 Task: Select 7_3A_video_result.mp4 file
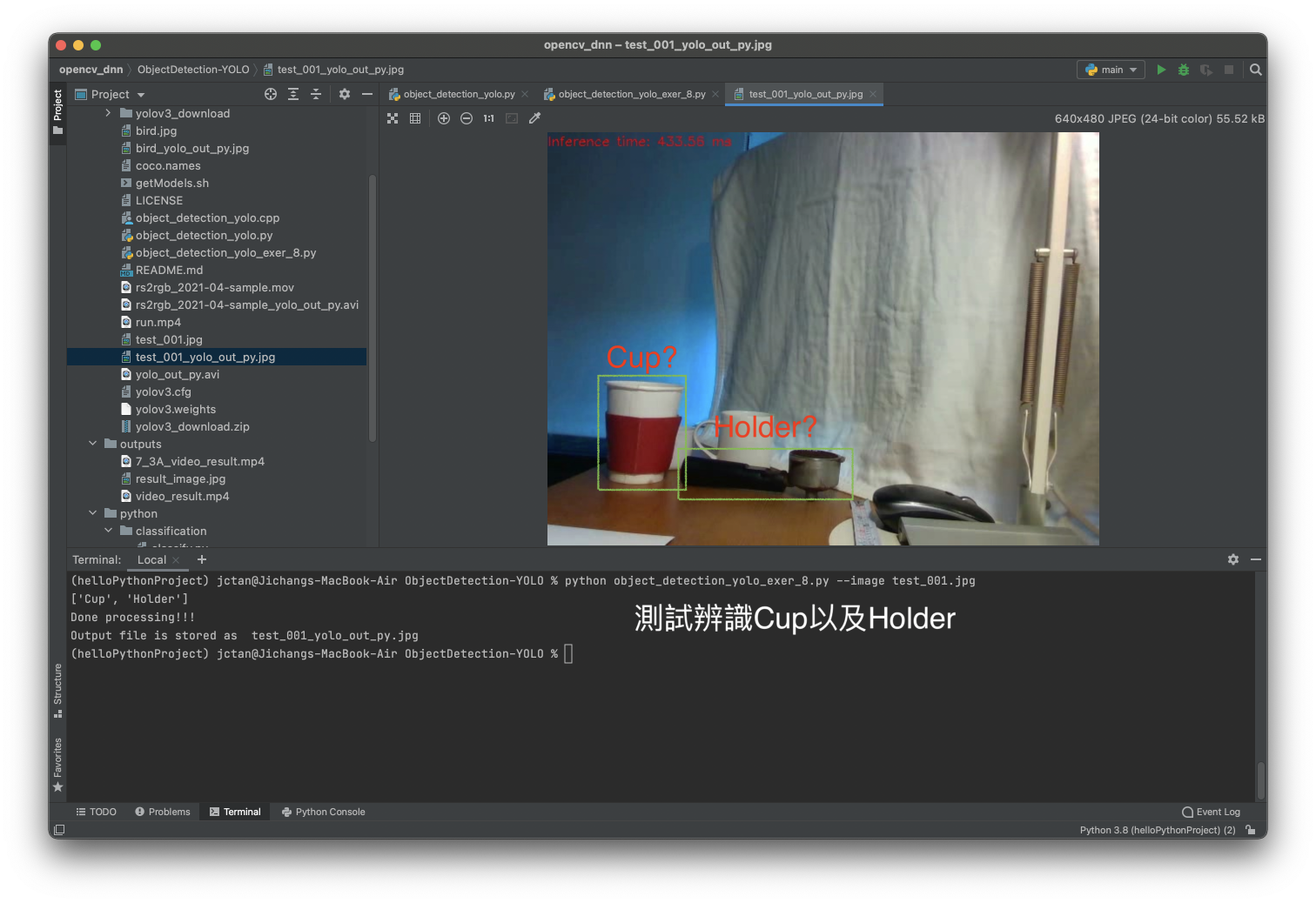(x=199, y=461)
